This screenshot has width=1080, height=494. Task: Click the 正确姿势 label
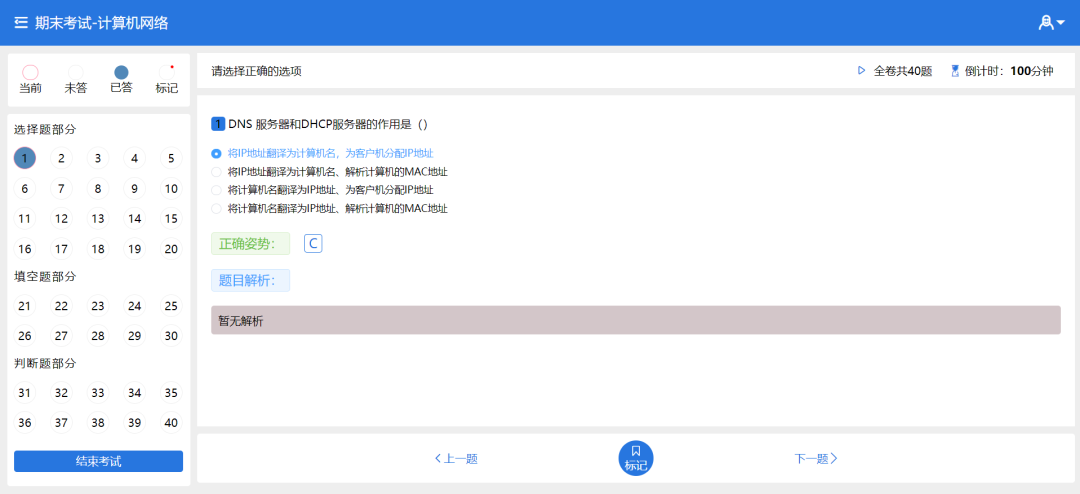click(x=250, y=244)
